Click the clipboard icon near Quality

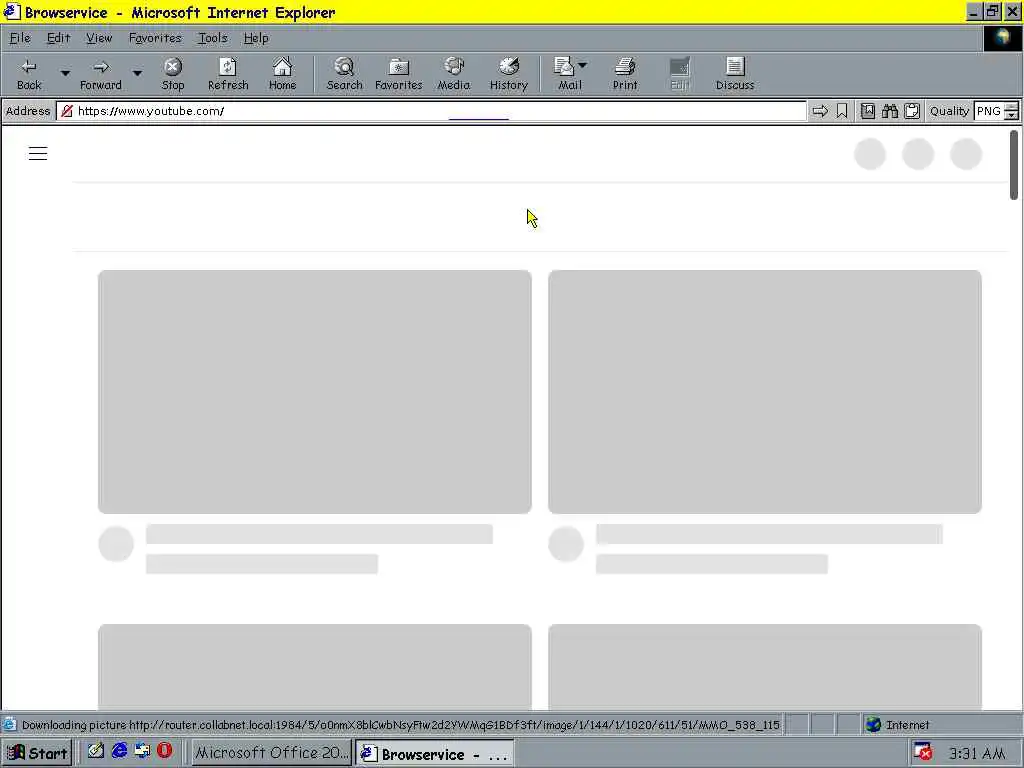point(912,111)
